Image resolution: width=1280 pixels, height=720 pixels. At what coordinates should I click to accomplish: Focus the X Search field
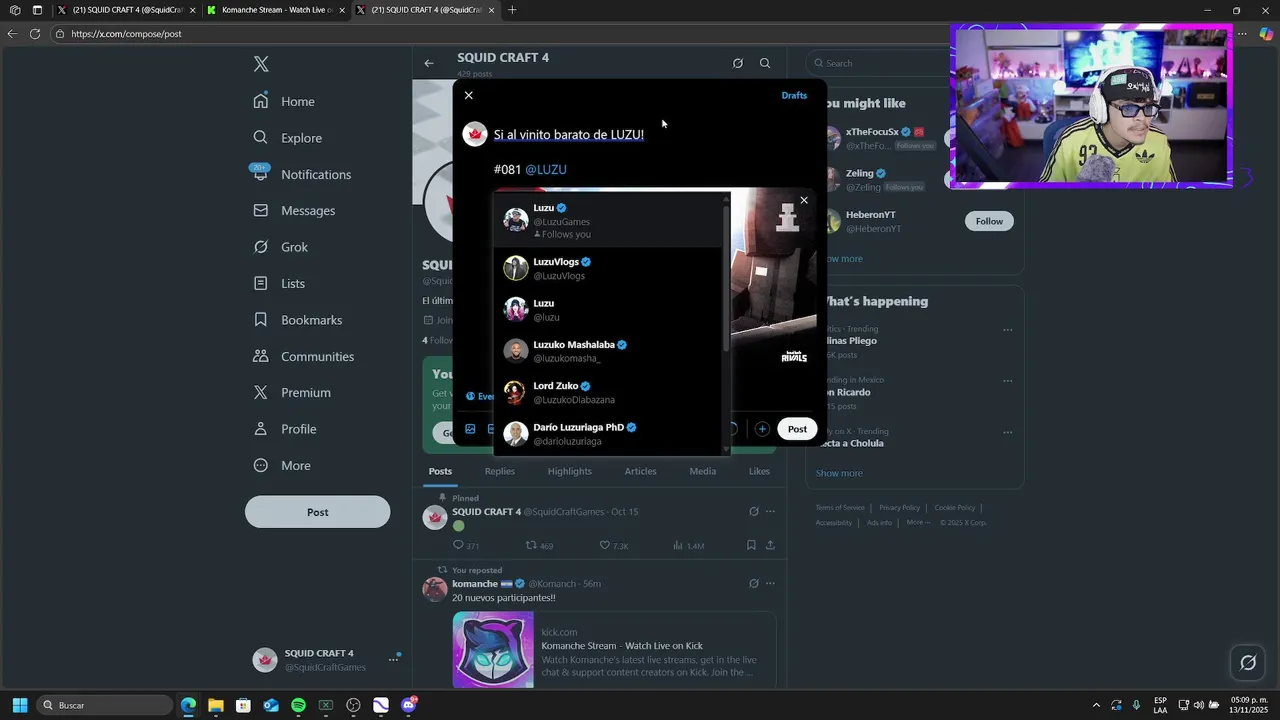(880, 63)
